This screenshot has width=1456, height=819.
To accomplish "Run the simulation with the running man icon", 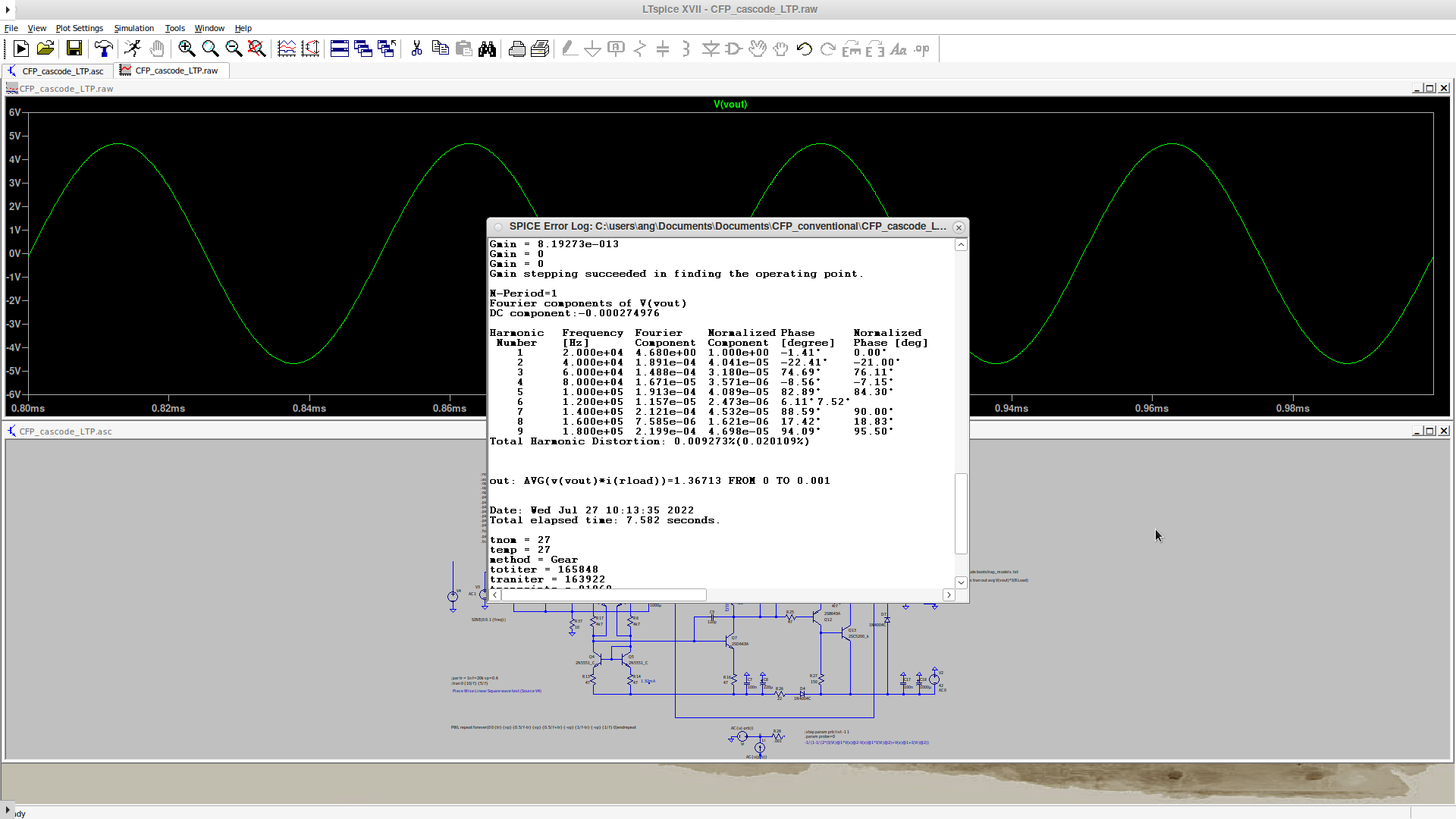I will pyautogui.click(x=133, y=49).
